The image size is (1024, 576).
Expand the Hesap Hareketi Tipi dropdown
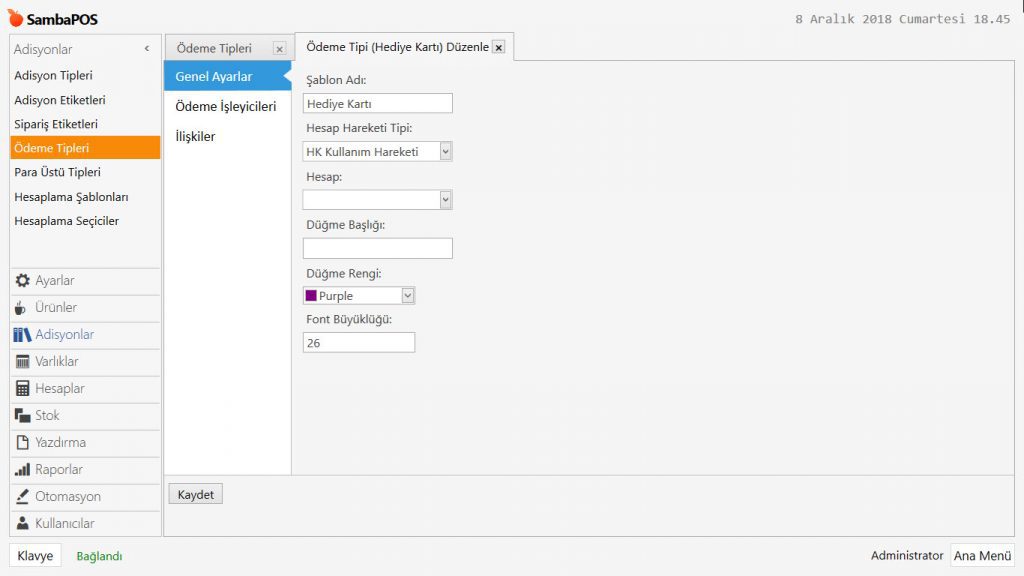coord(445,152)
